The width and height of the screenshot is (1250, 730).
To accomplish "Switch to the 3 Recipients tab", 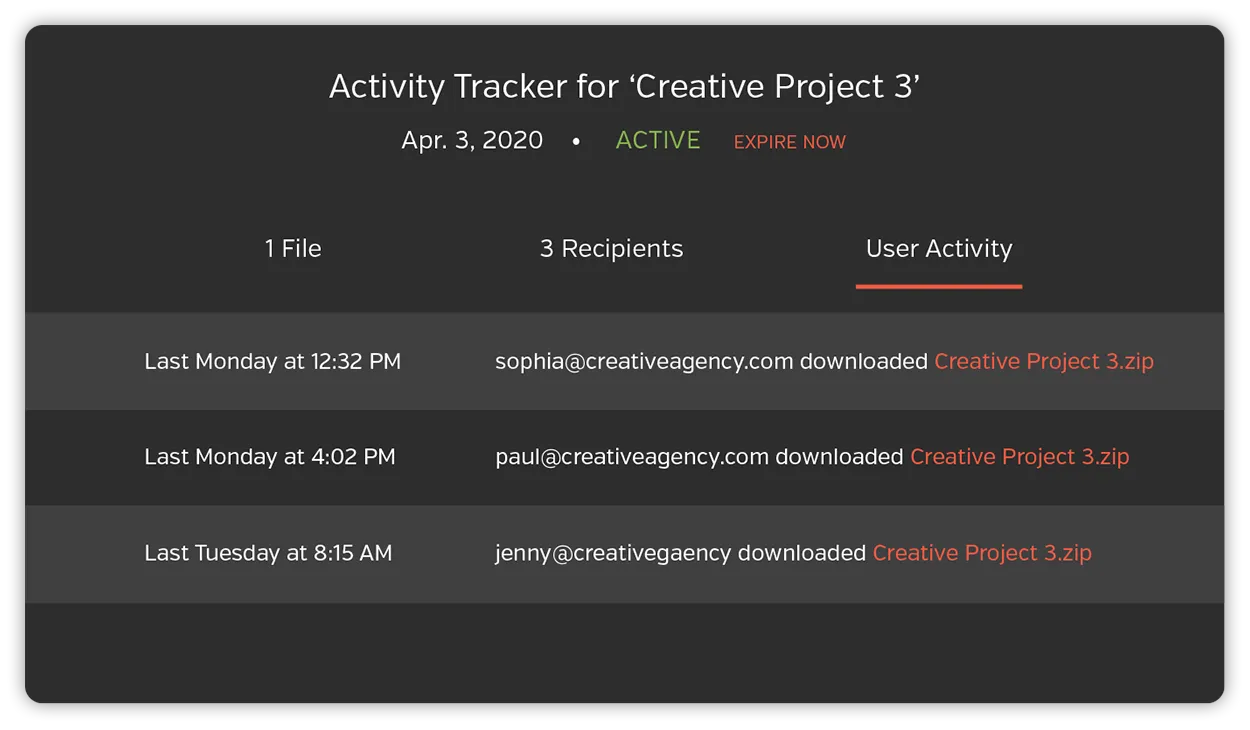I will pyautogui.click(x=611, y=249).
